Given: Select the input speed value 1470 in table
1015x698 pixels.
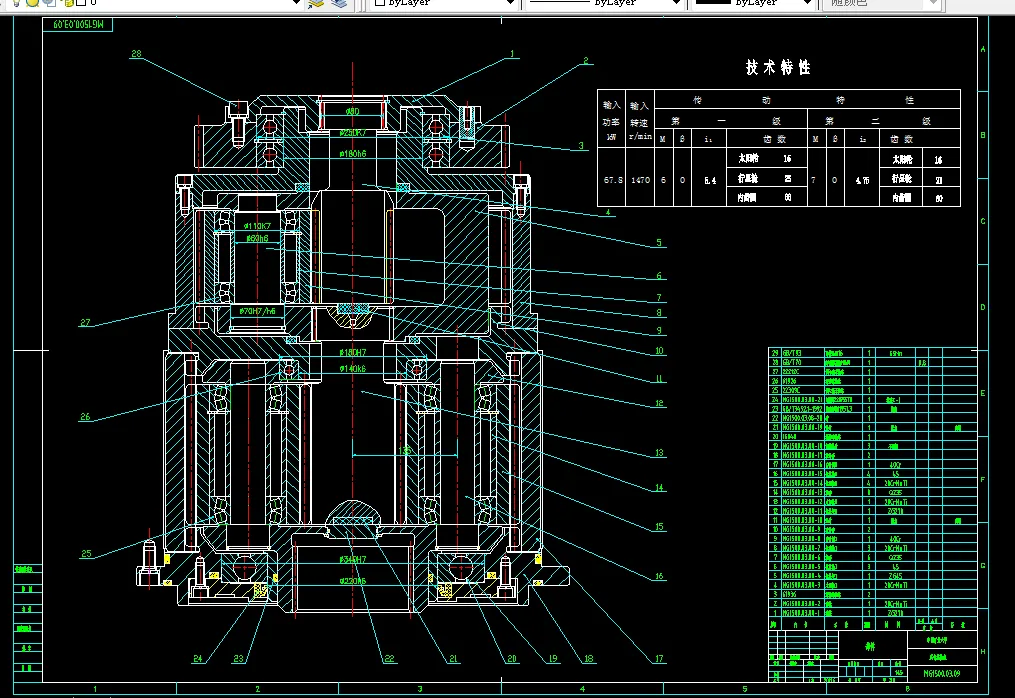Looking at the screenshot, I should click(x=640, y=180).
